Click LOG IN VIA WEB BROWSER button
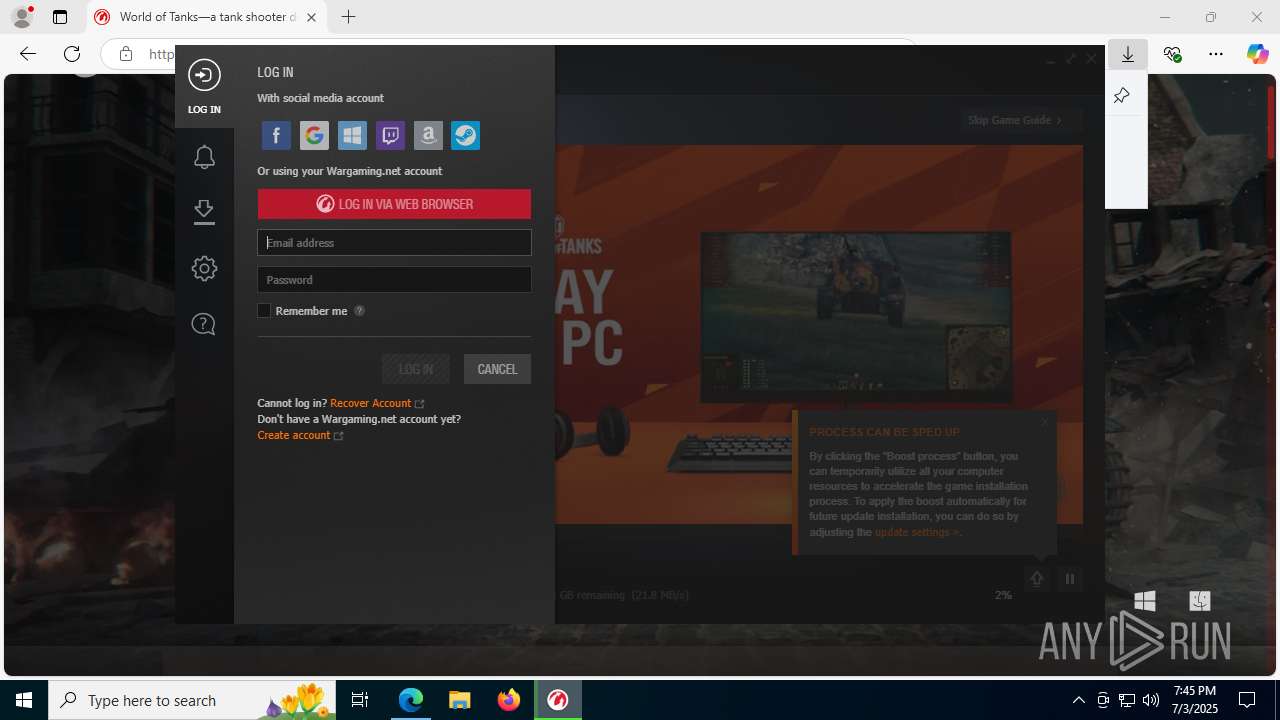This screenshot has height=720, width=1280. (x=394, y=204)
